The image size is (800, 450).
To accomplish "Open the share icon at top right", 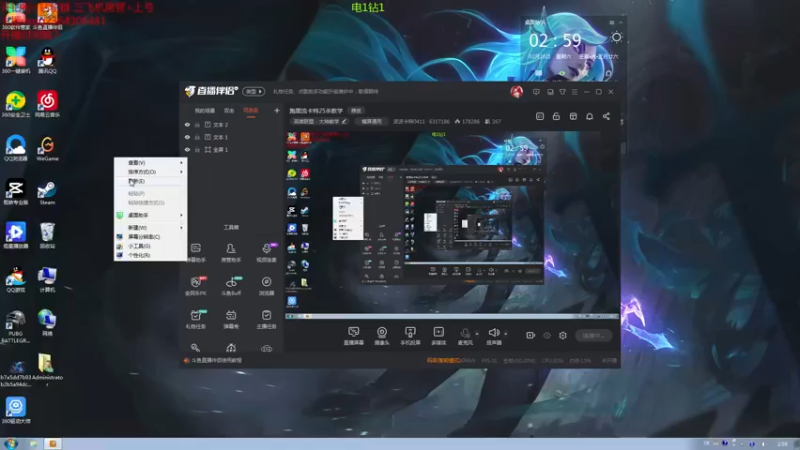I will 606,116.
